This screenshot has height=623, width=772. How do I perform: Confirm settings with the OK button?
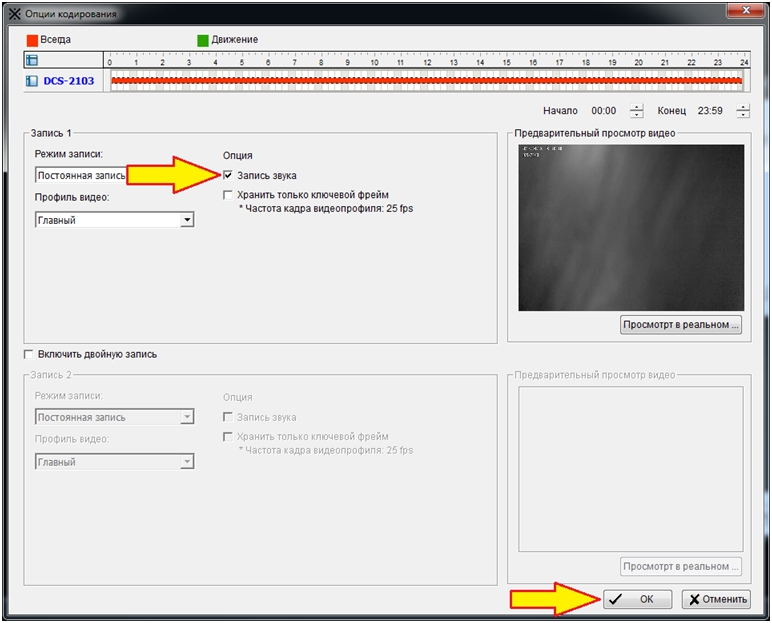point(639,599)
